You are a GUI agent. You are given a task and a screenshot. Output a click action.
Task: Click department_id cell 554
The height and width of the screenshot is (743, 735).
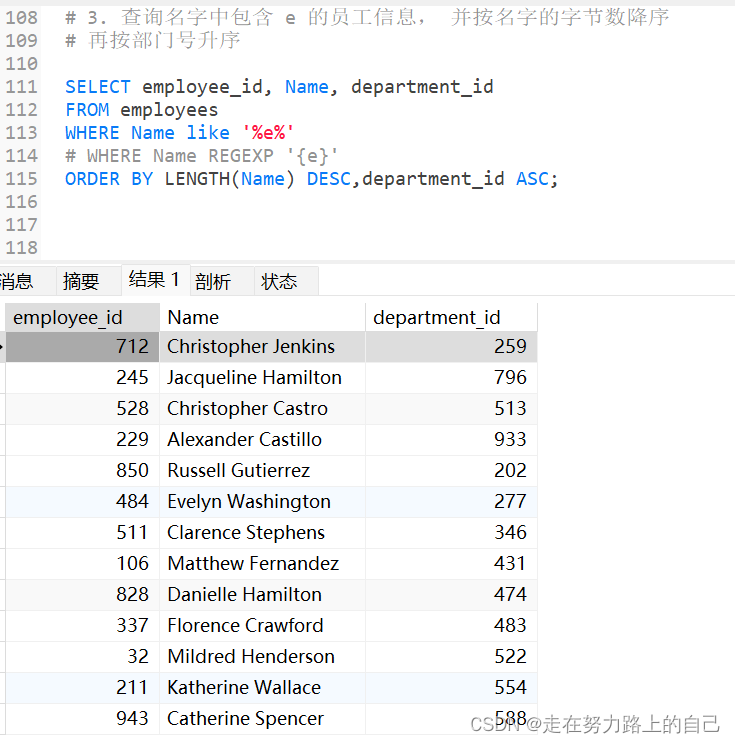pos(451,688)
